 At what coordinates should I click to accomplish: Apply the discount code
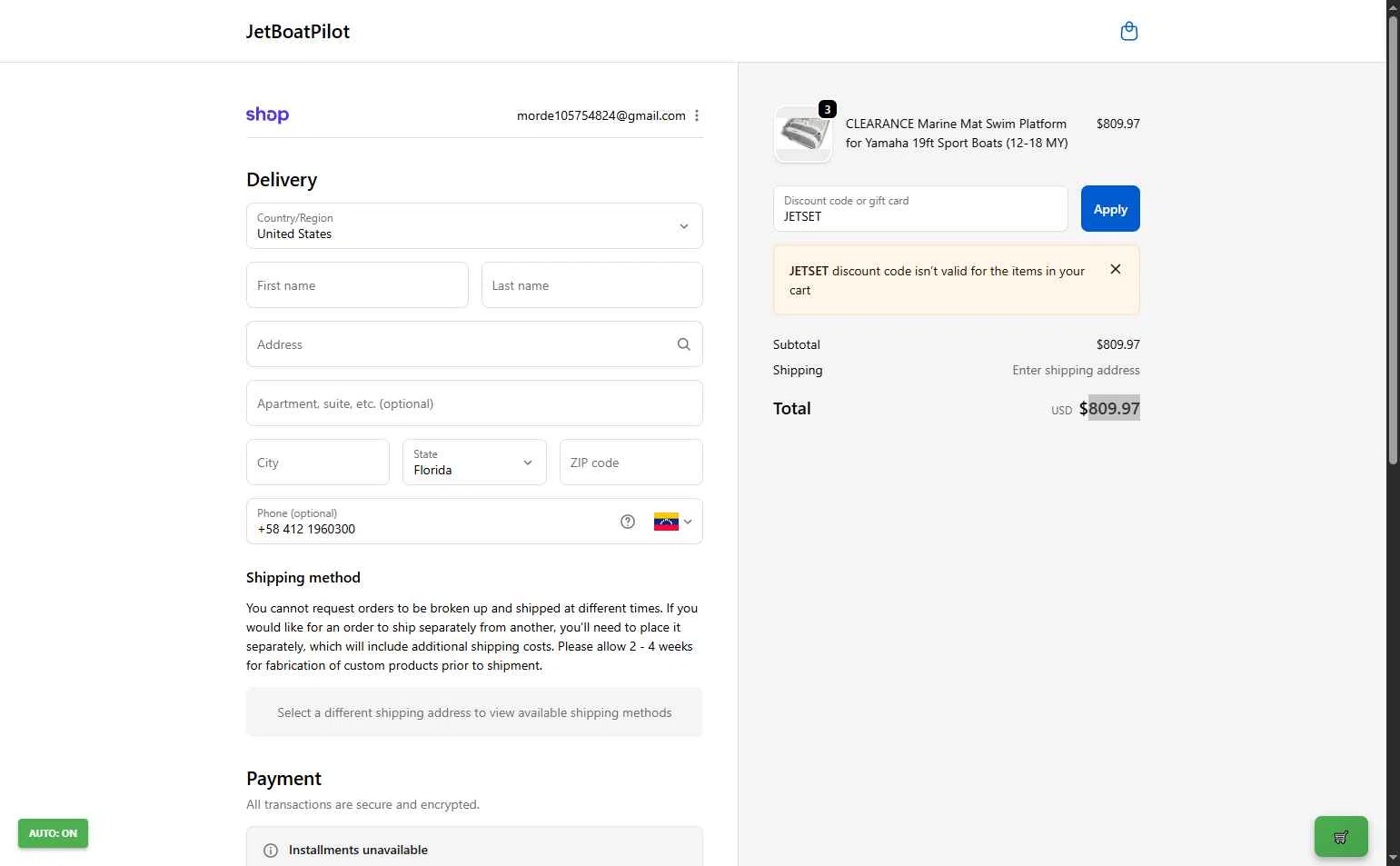click(1110, 209)
